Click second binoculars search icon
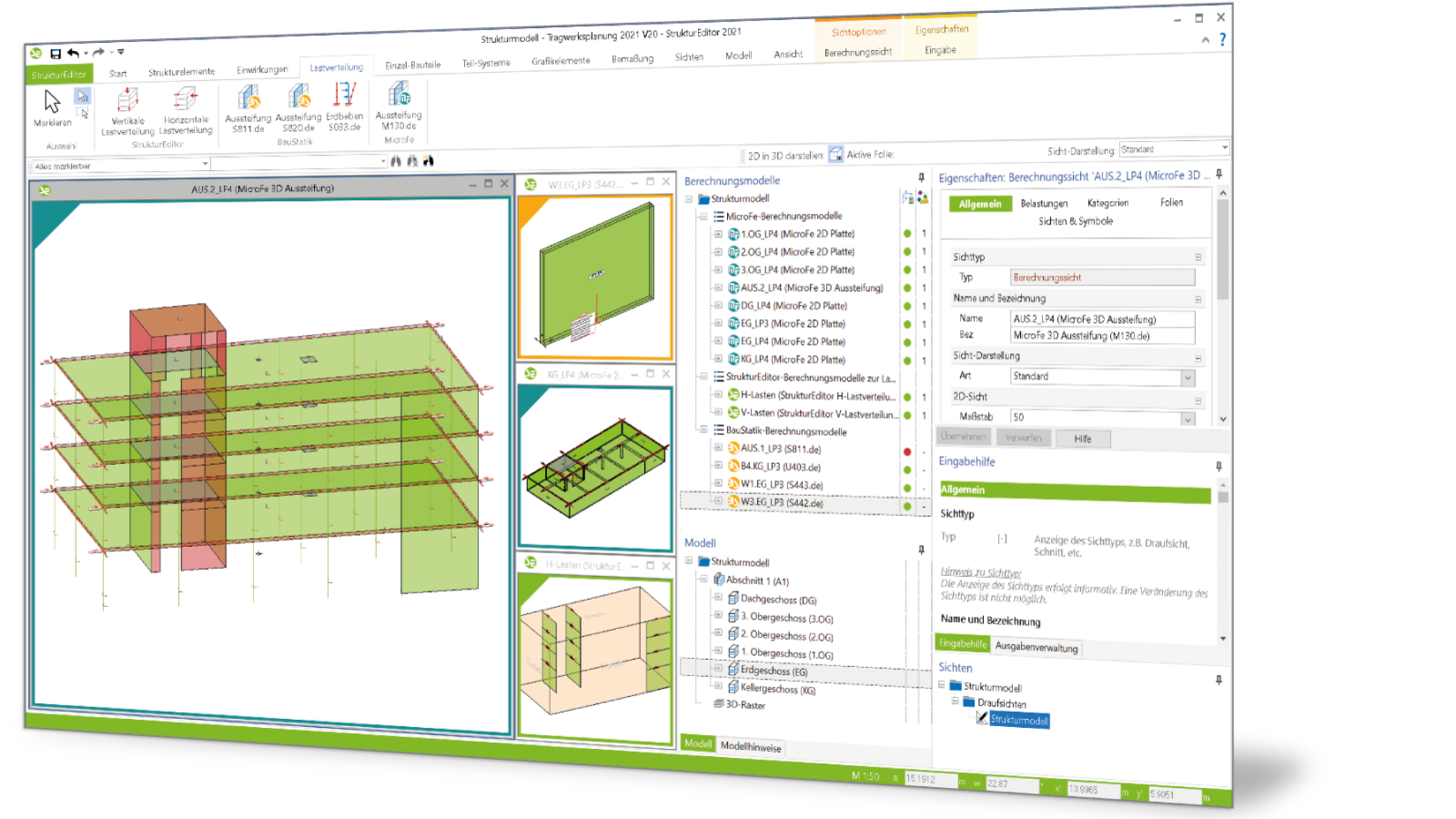1456x819 pixels. [412, 161]
